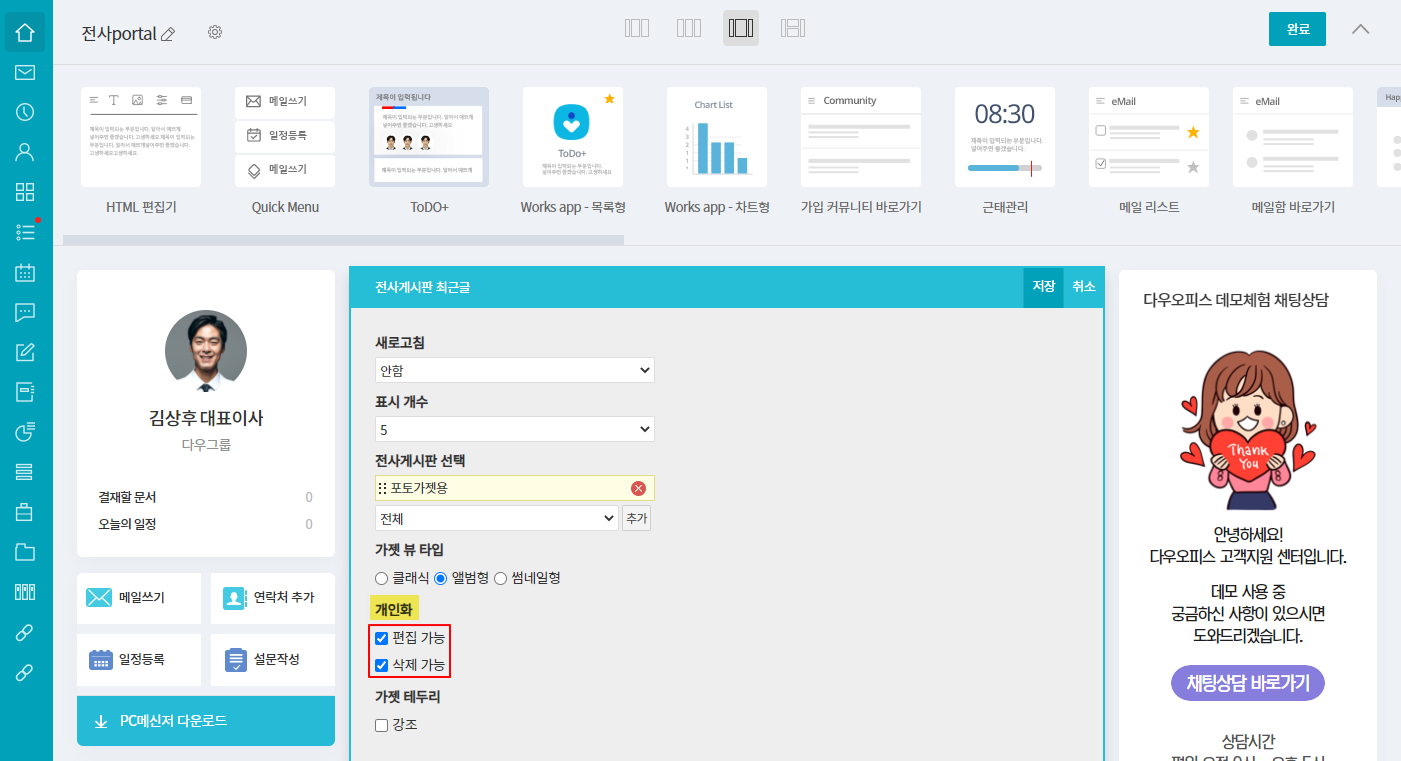Click the 완료 button

click(1297, 29)
